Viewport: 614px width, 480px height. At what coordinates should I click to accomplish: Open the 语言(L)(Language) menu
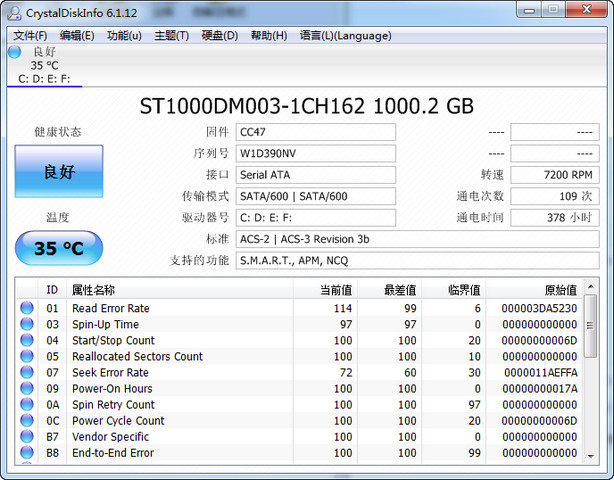click(345, 36)
